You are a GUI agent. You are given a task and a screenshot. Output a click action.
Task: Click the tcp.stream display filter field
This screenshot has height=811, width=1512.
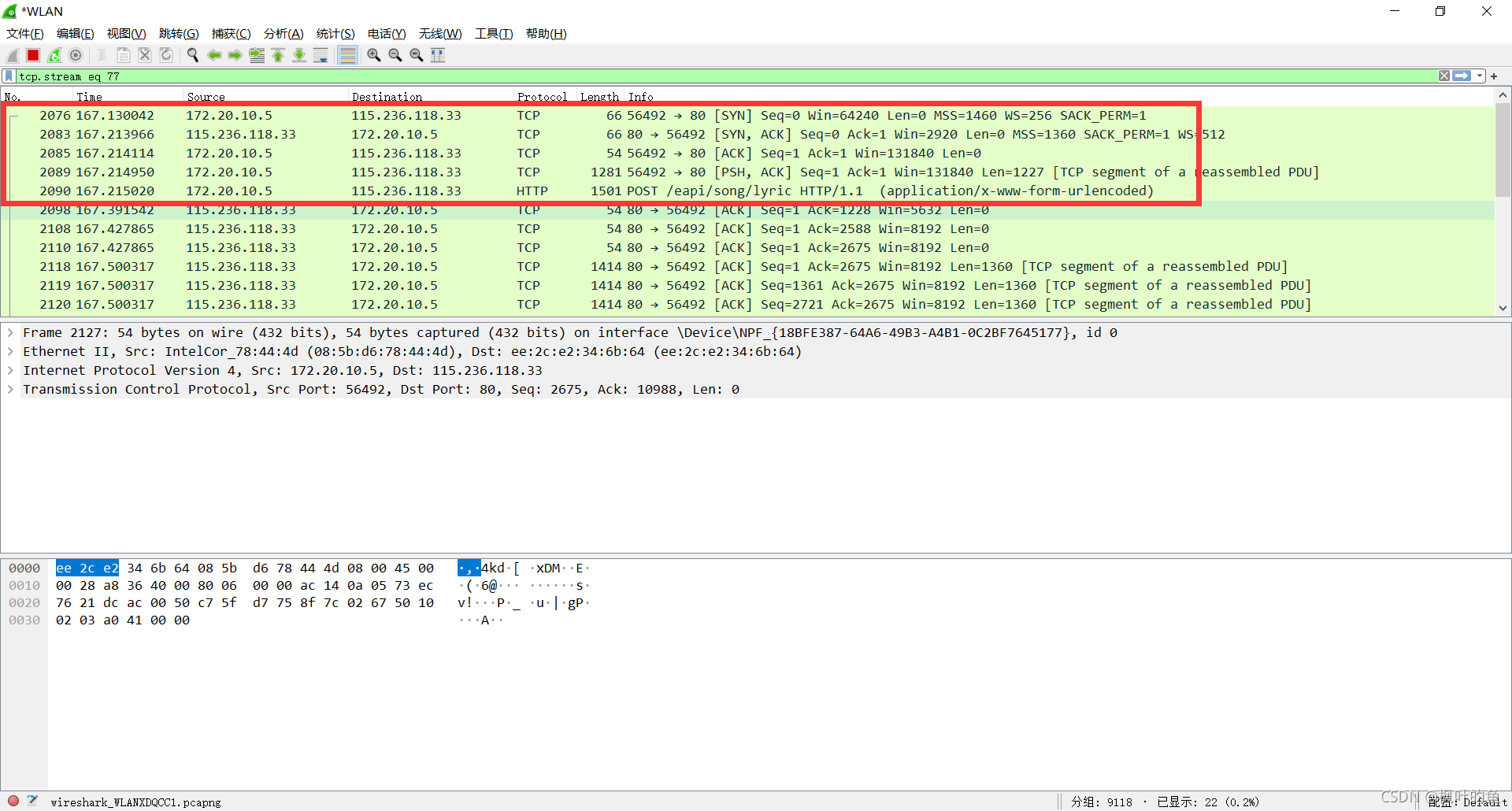click(x=709, y=76)
